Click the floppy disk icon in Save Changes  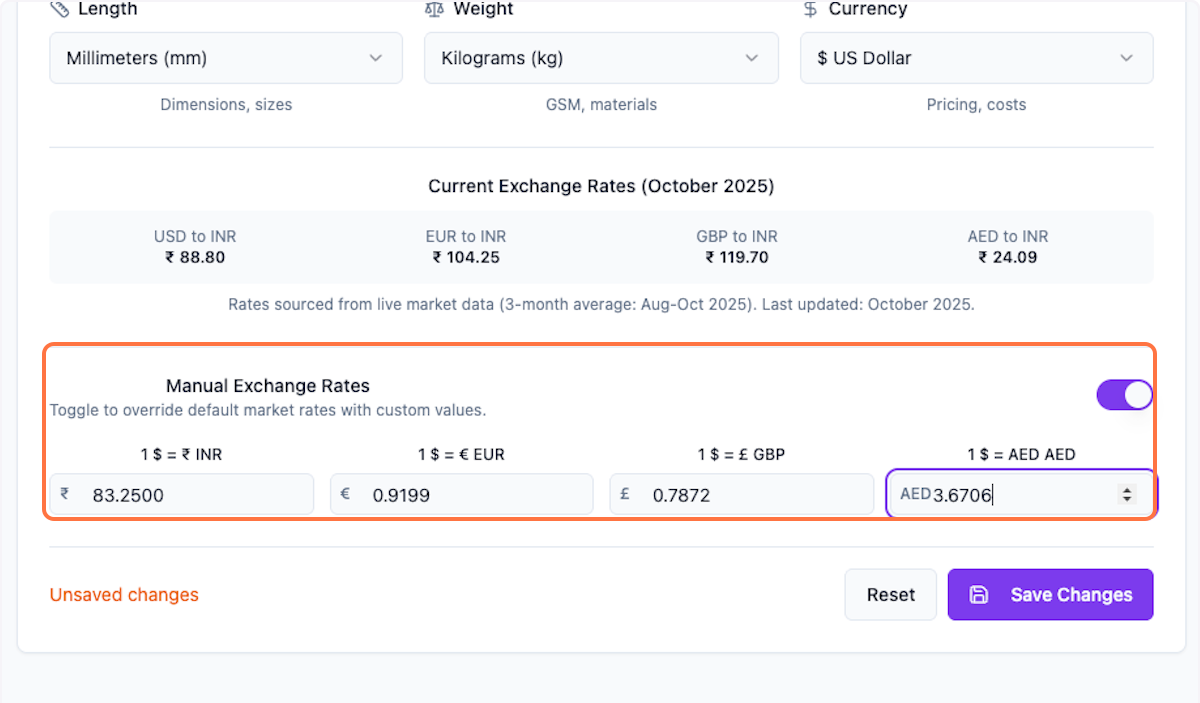click(979, 595)
